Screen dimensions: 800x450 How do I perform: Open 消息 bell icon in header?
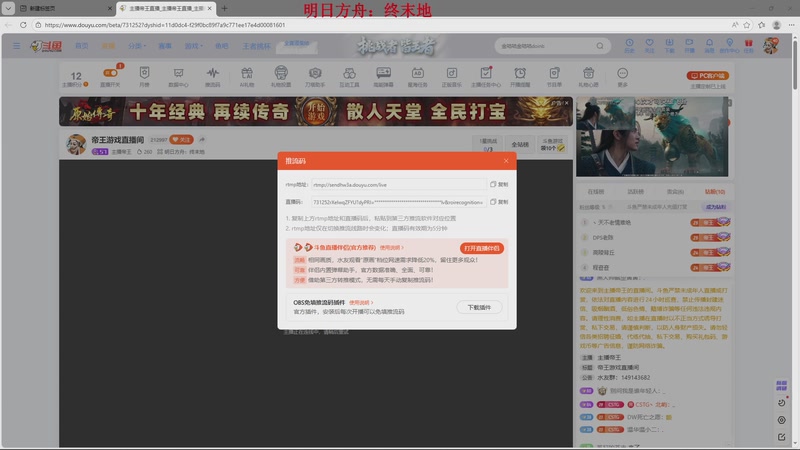tap(709, 46)
